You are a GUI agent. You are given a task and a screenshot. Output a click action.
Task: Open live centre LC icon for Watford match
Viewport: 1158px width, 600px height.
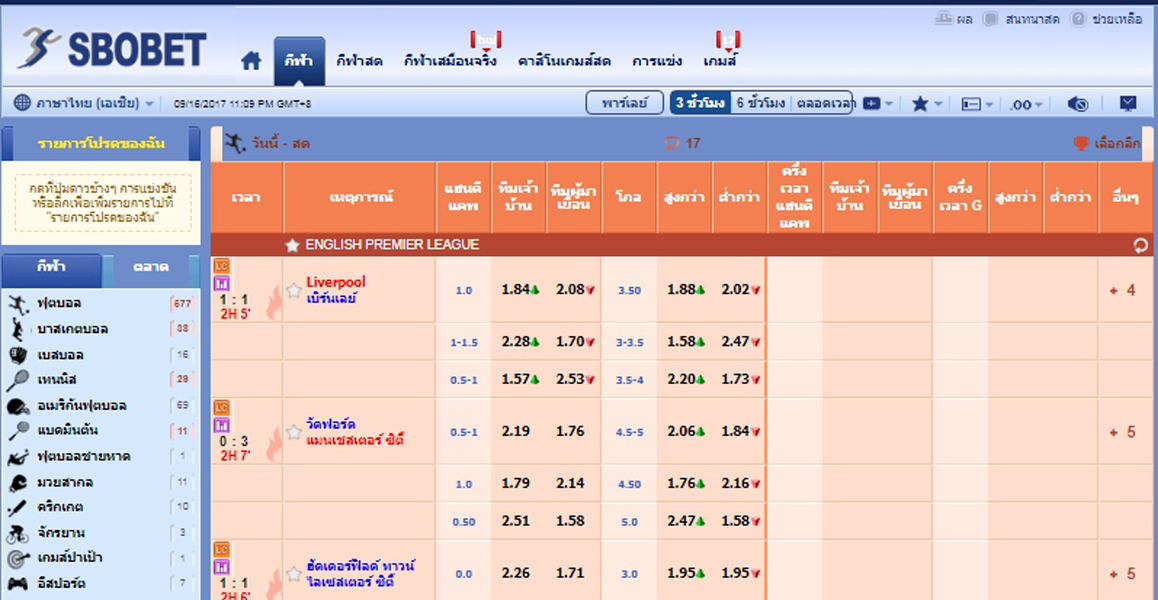tap(222, 407)
